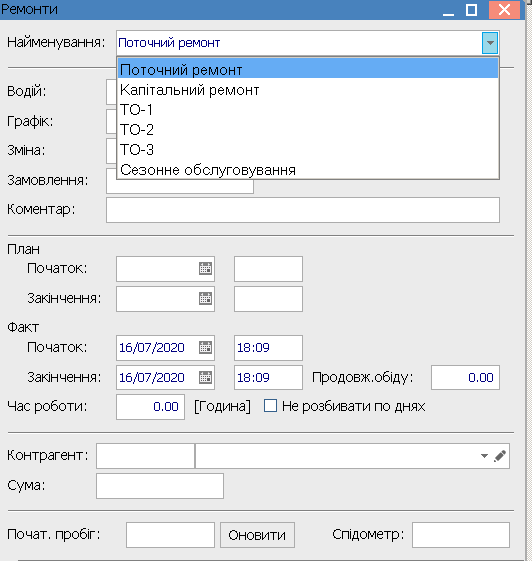
Task: Click the Оновити button
Action: [257, 535]
